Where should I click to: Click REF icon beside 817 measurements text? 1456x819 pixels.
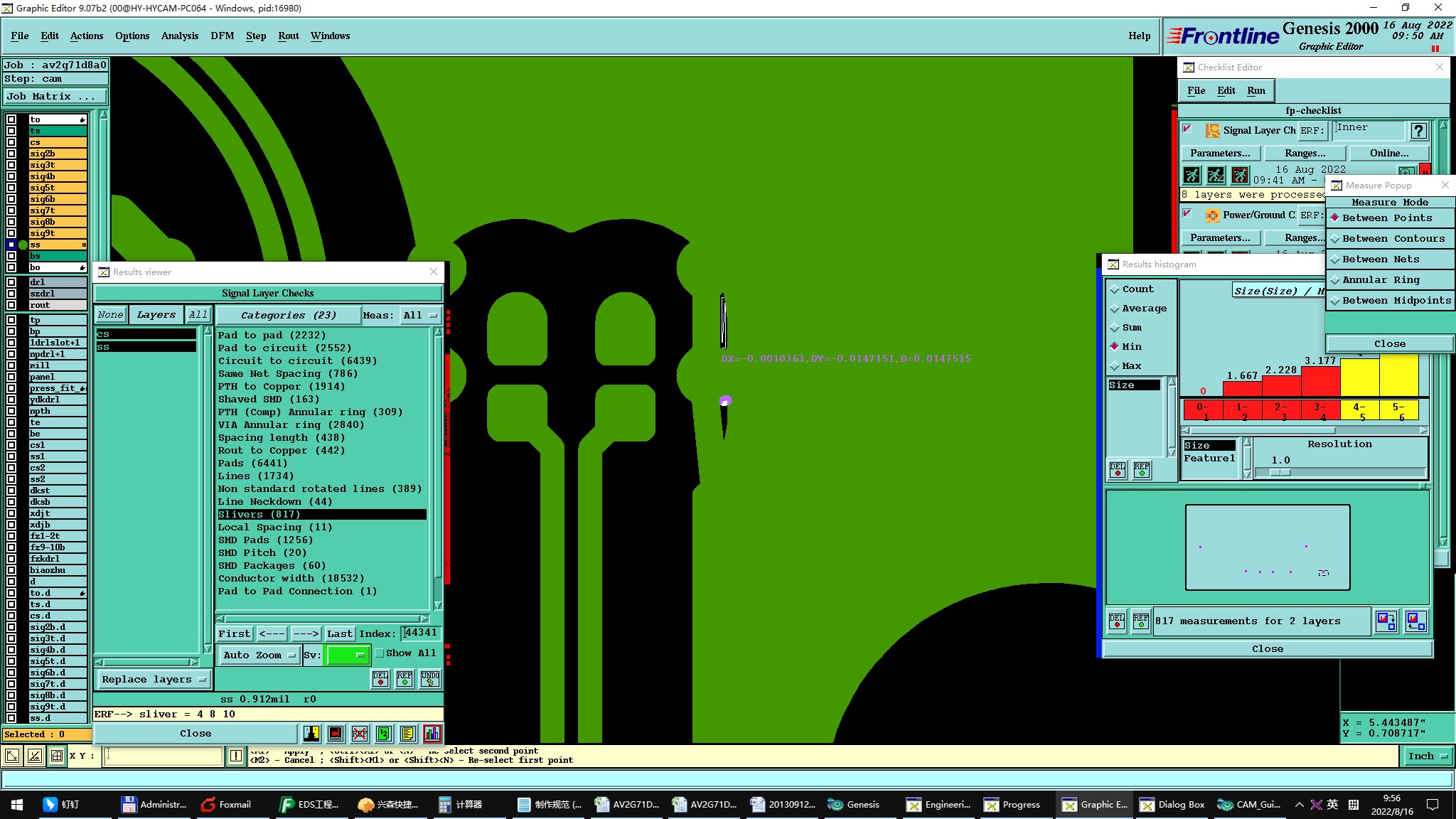click(1141, 621)
